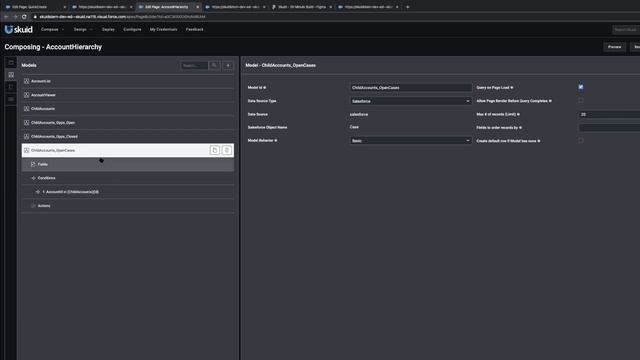Screen dimensions: 640x360
Task: Click the Skuid logo
Action: pyautogui.click(x=18, y=29)
